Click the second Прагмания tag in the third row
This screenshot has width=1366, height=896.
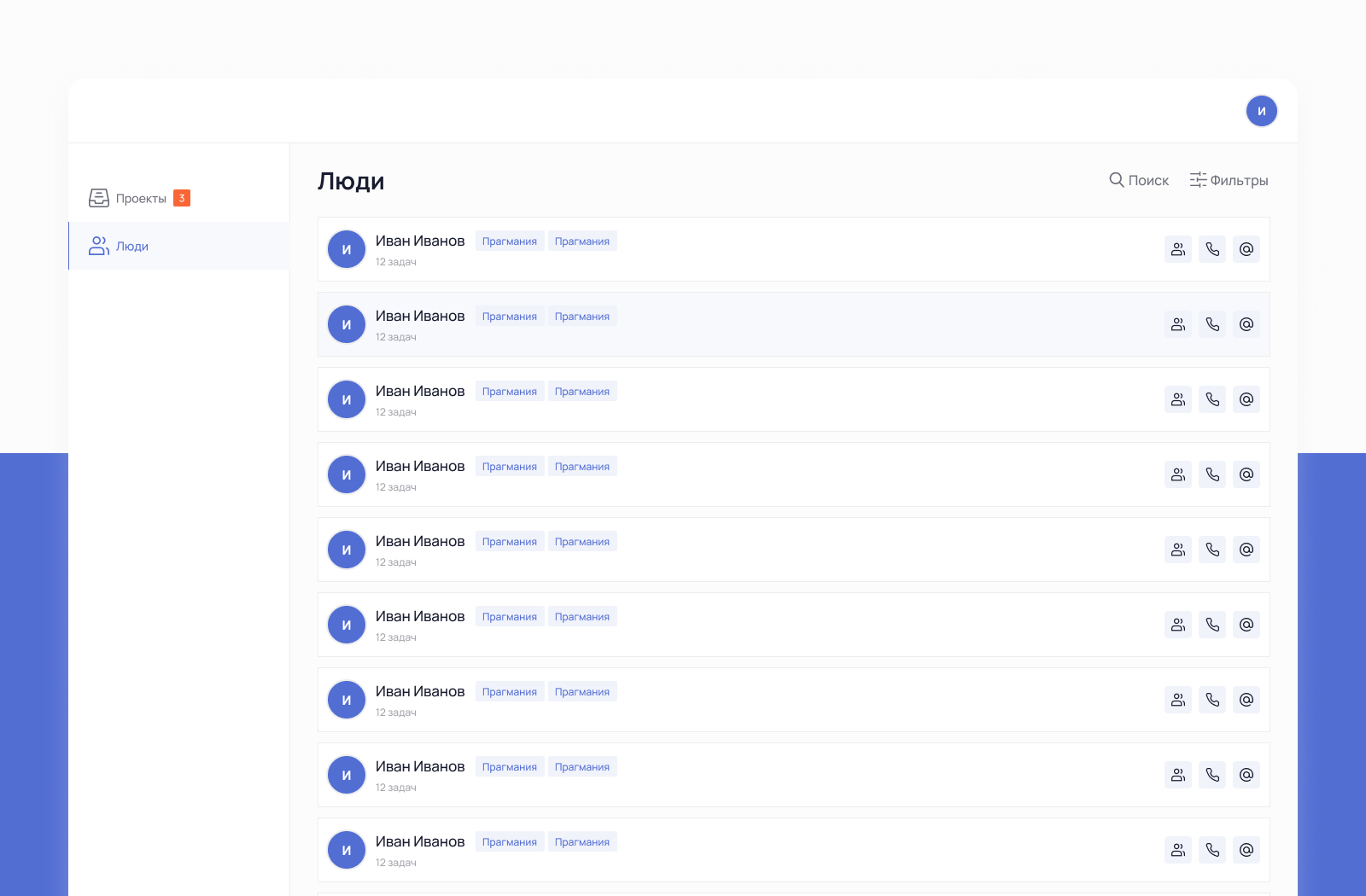click(x=582, y=392)
